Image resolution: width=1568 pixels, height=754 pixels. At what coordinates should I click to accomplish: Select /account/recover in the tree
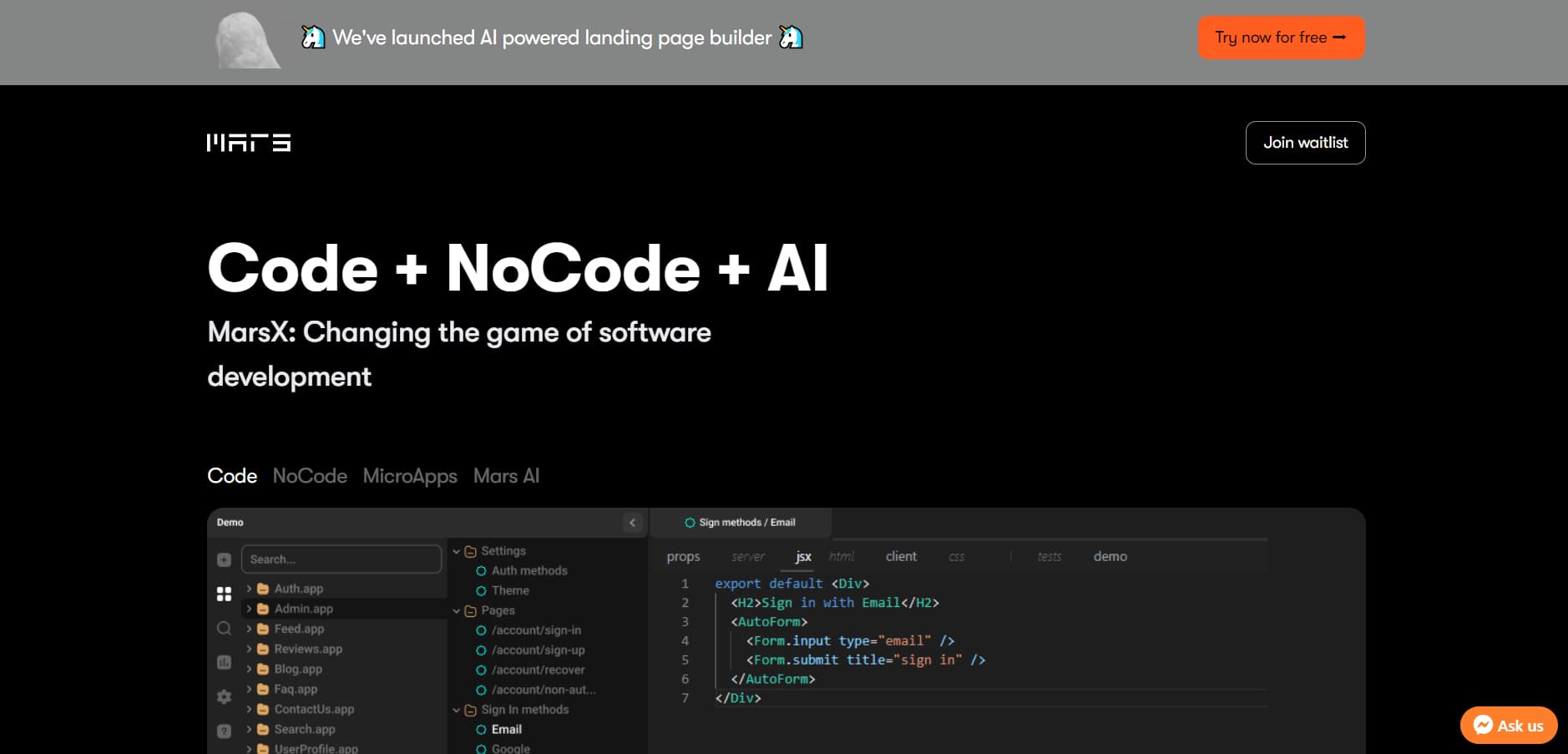[538, 671]
